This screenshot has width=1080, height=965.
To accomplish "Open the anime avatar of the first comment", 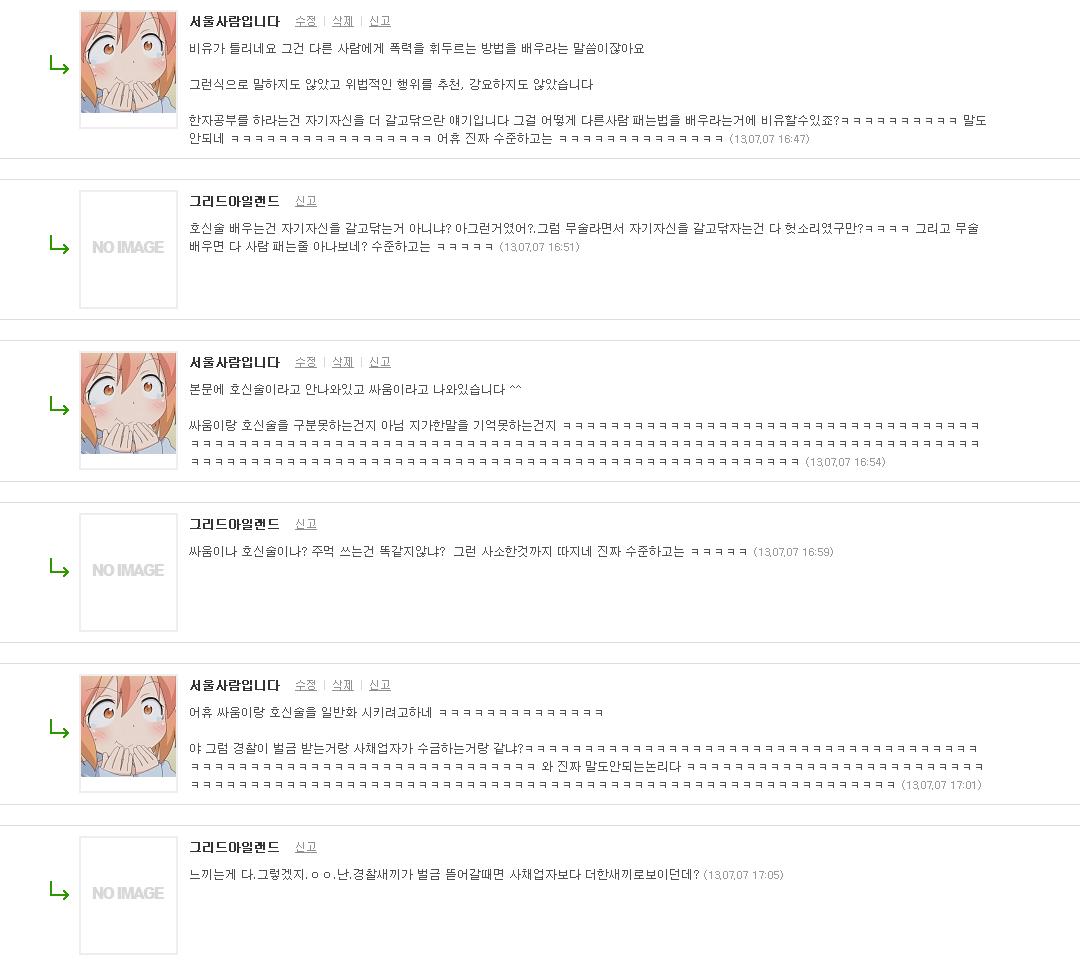I will [x=128, y=62].
